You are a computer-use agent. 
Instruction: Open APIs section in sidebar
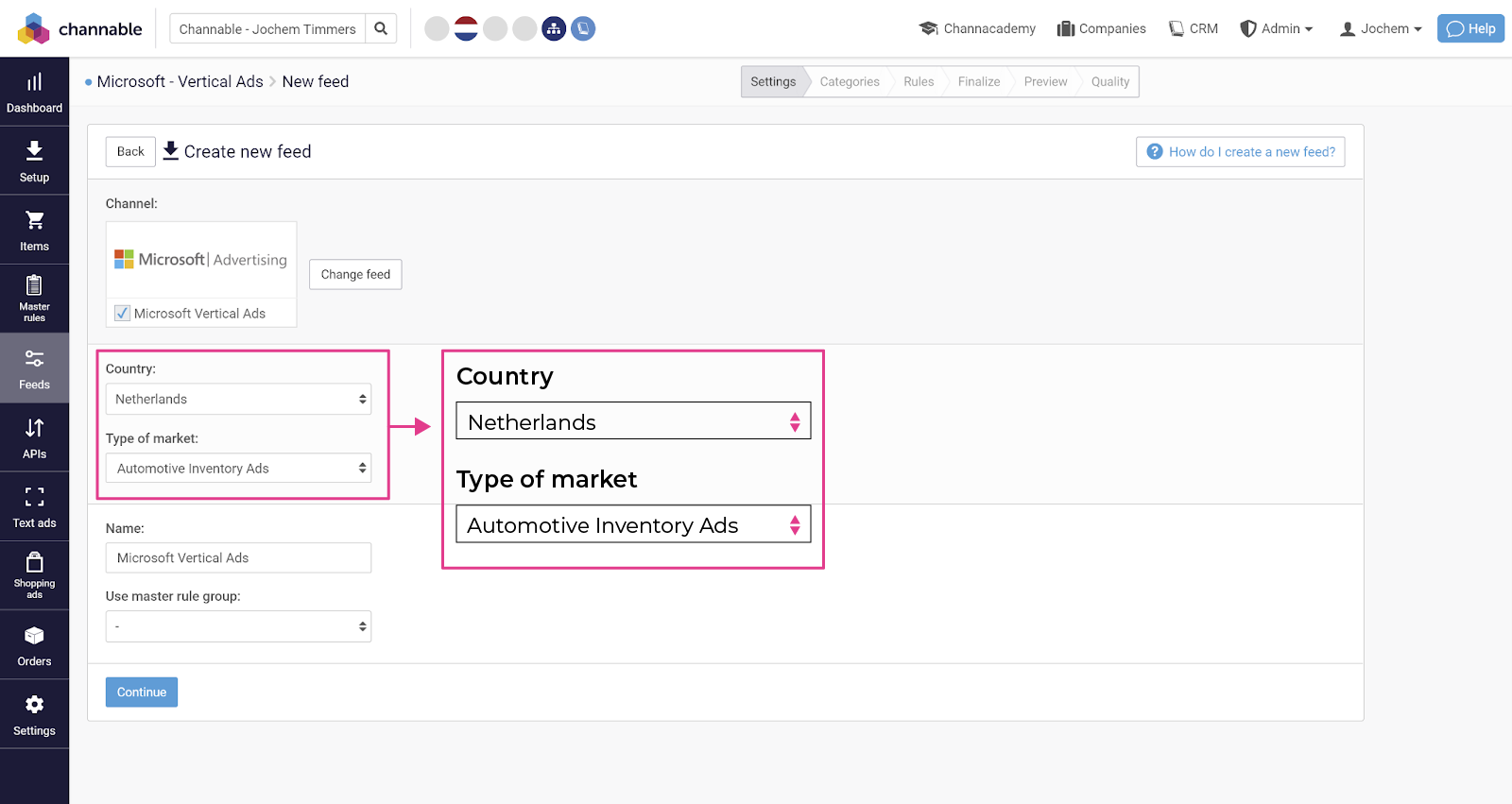[34, 438]
